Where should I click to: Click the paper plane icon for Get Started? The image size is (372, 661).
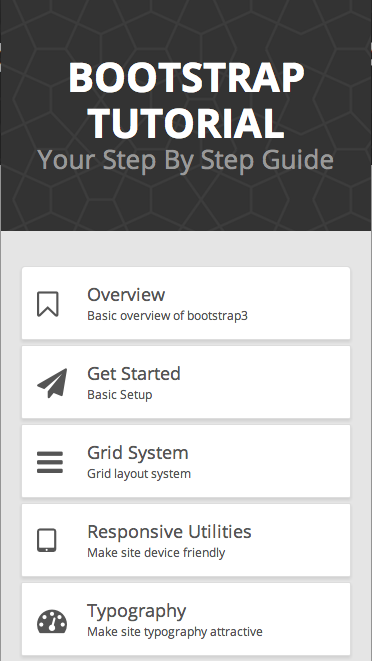(52, 383)
